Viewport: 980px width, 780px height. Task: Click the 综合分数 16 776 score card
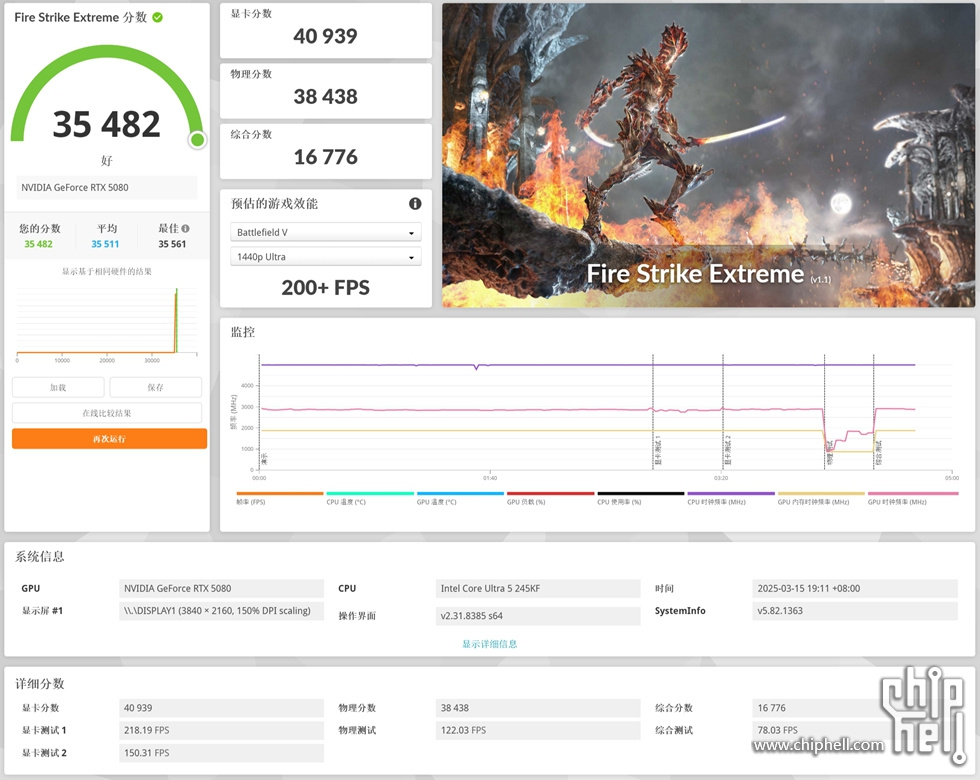click(x=326, y=151)
